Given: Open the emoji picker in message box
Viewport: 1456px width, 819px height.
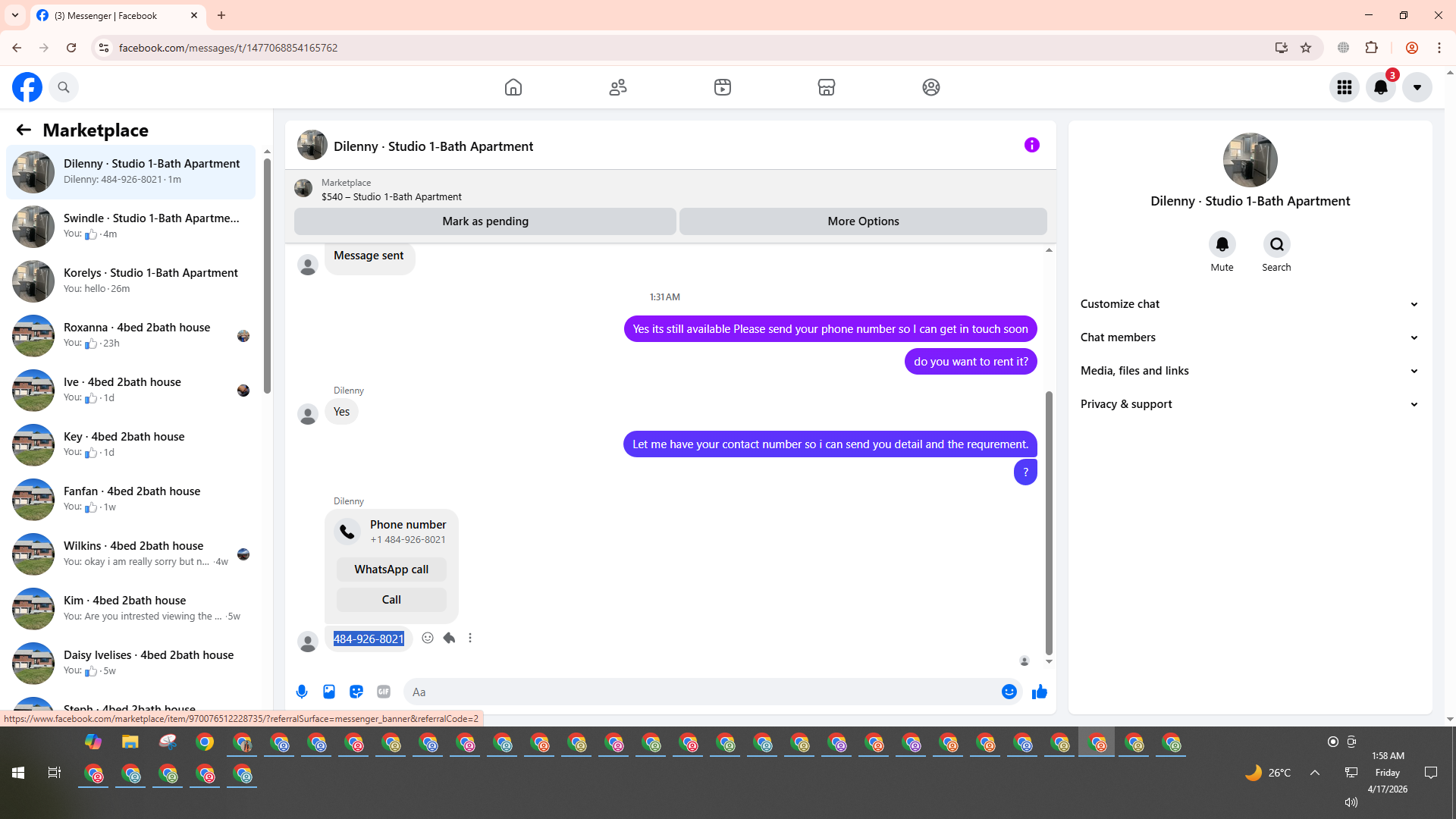Looking at the screenshot, I should pyautogui.click(x=1009, y=692).
